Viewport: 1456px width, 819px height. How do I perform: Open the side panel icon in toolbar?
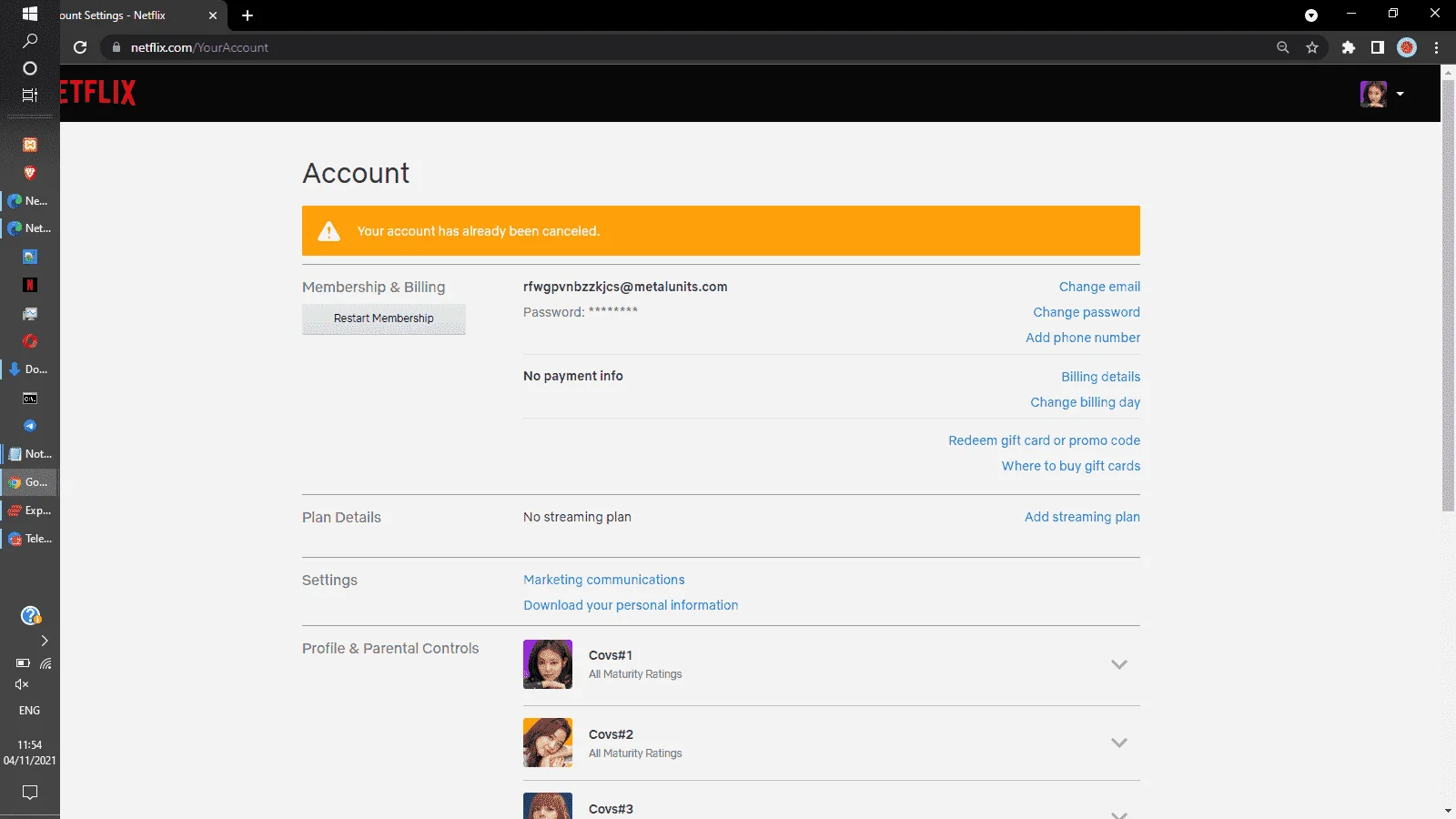click(1378, 47)
